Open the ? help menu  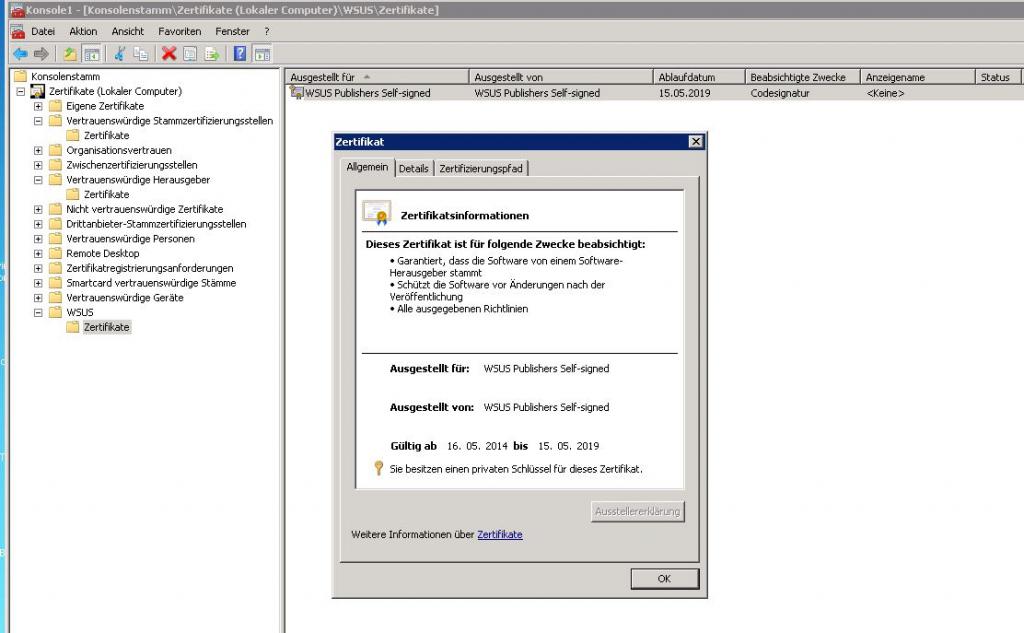266,31
